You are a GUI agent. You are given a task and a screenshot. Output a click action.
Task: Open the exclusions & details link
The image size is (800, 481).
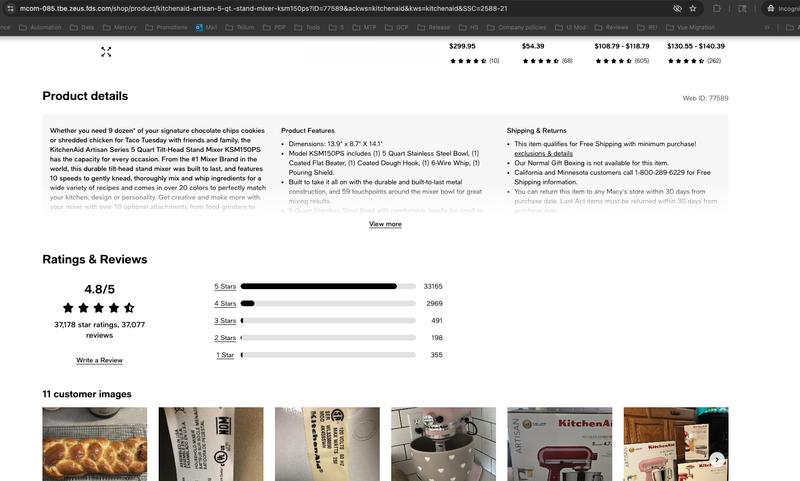[x=543, y=153]
